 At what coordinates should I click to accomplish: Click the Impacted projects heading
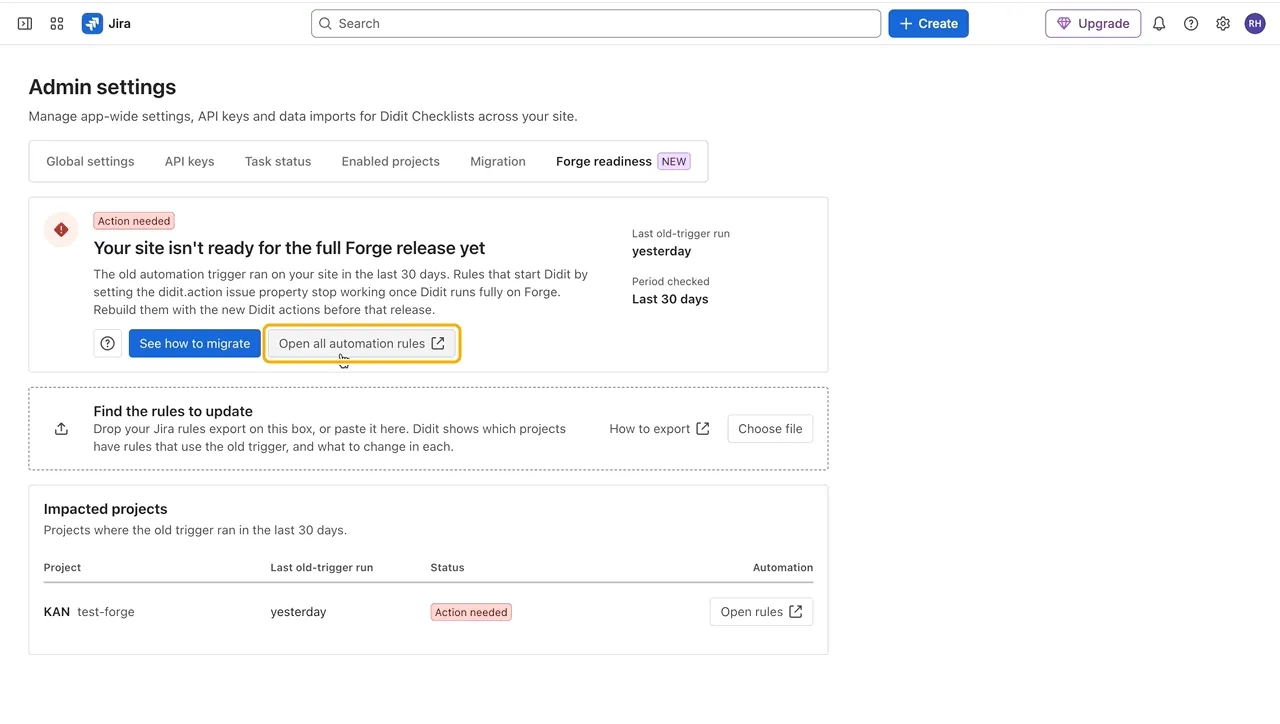tap(106, 509)
